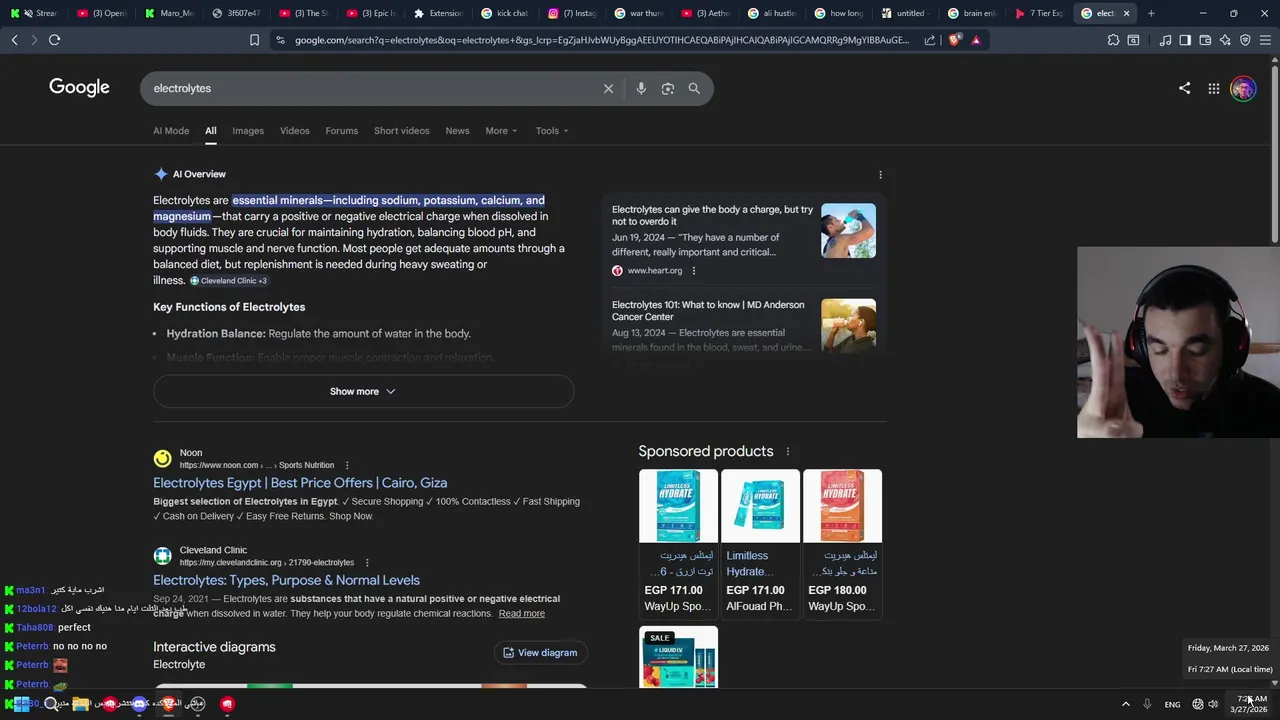Image resolution: width=1280 pixels, height=720 pixels.
Task: Close the active electrolytes tab
Action: tap(1126, 13)
